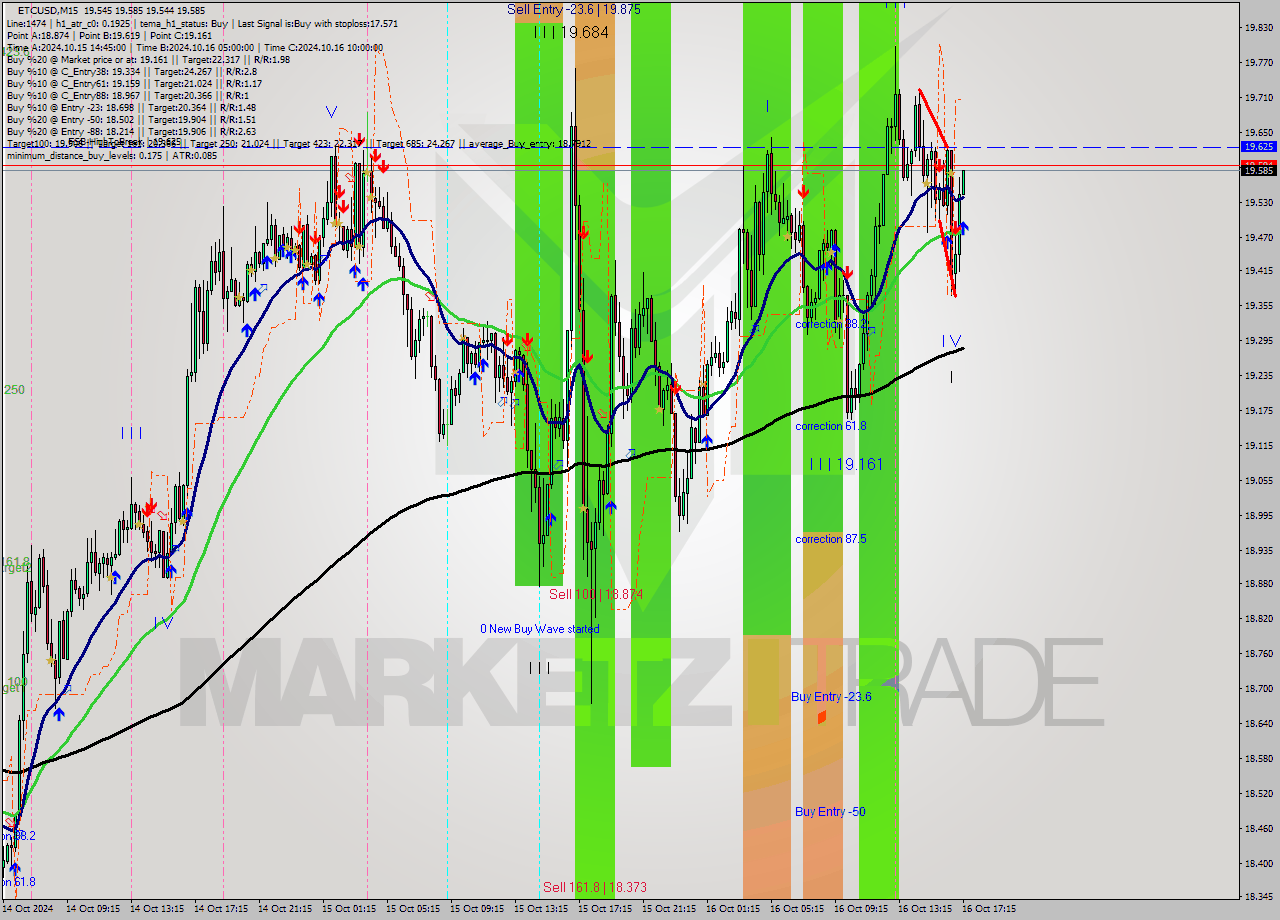Click the 19.235 price axis value
Image resolution: width=1280 pixels, height=920 pixels.
click(x=1258, y=376)
